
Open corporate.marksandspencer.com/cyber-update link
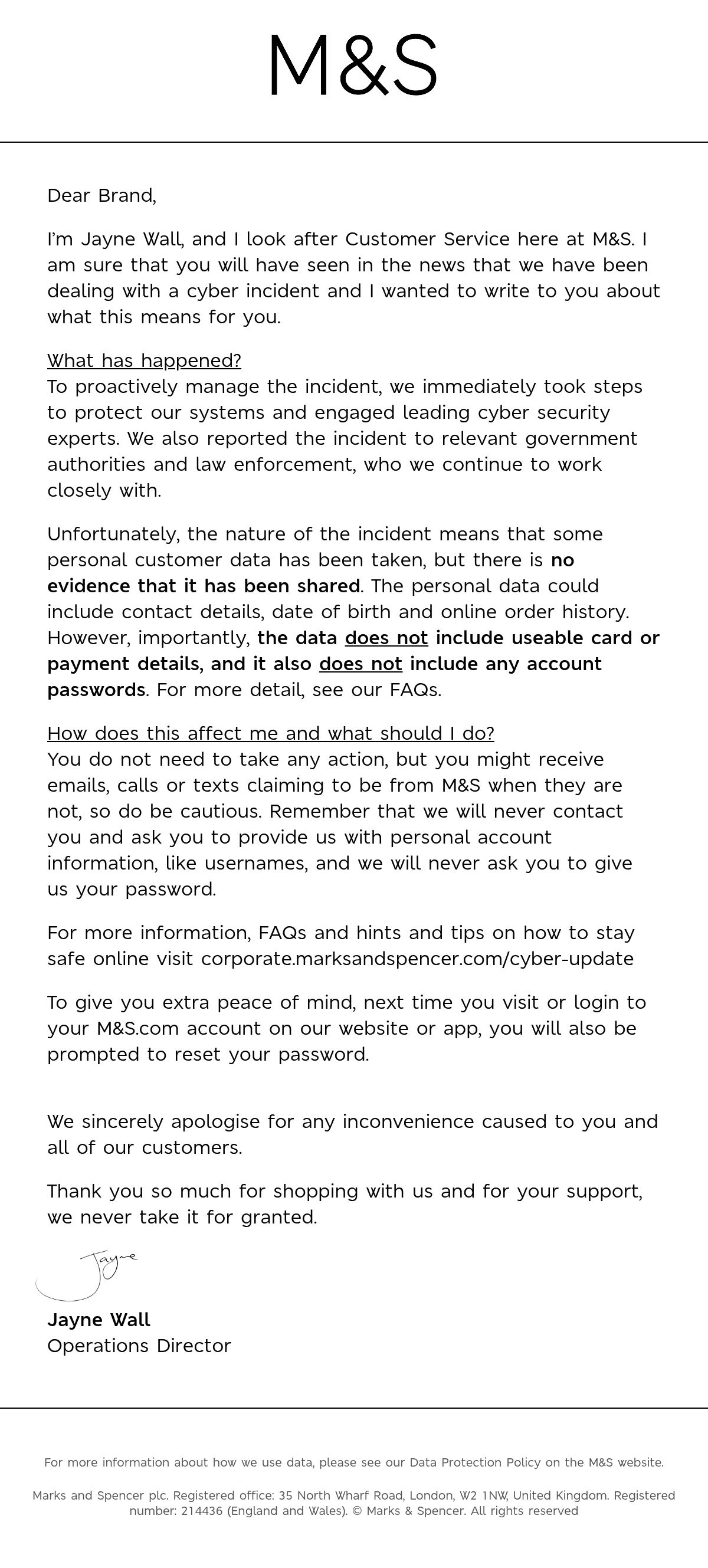[x=417, y=959]
